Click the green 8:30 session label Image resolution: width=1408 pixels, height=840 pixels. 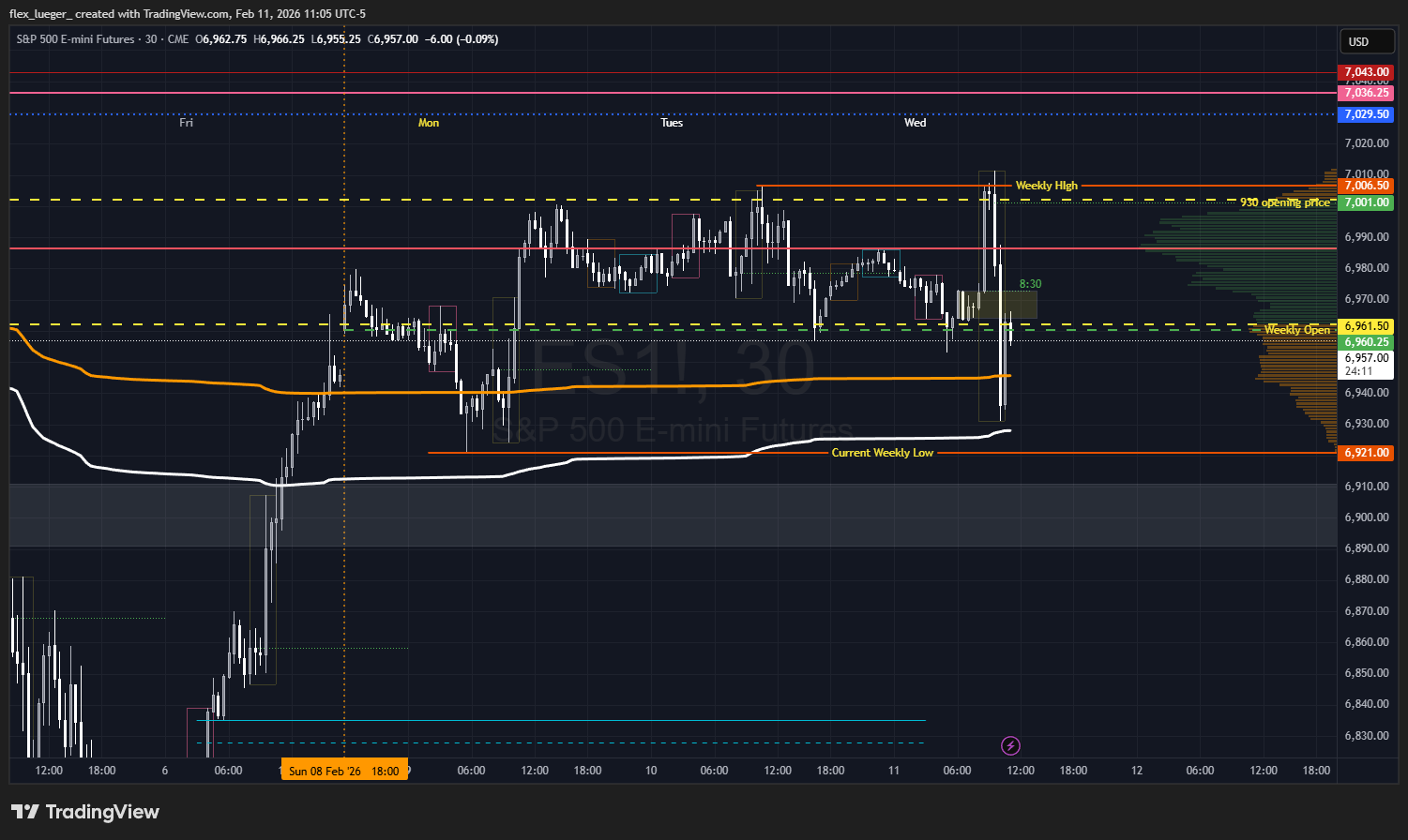[1030, 284]
